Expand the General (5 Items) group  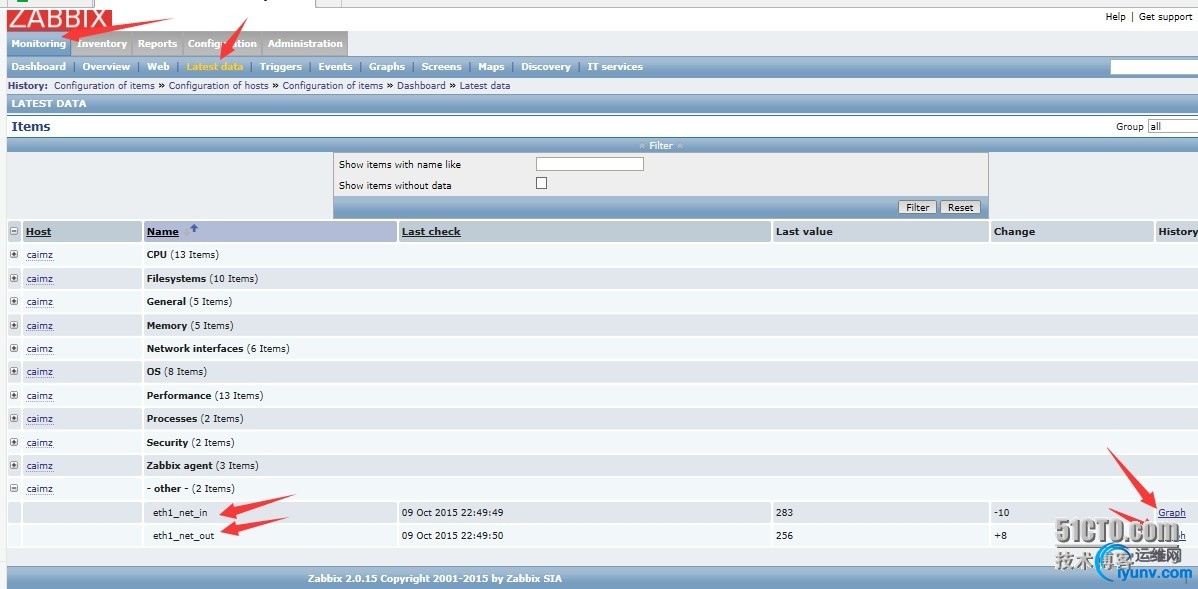14,301
